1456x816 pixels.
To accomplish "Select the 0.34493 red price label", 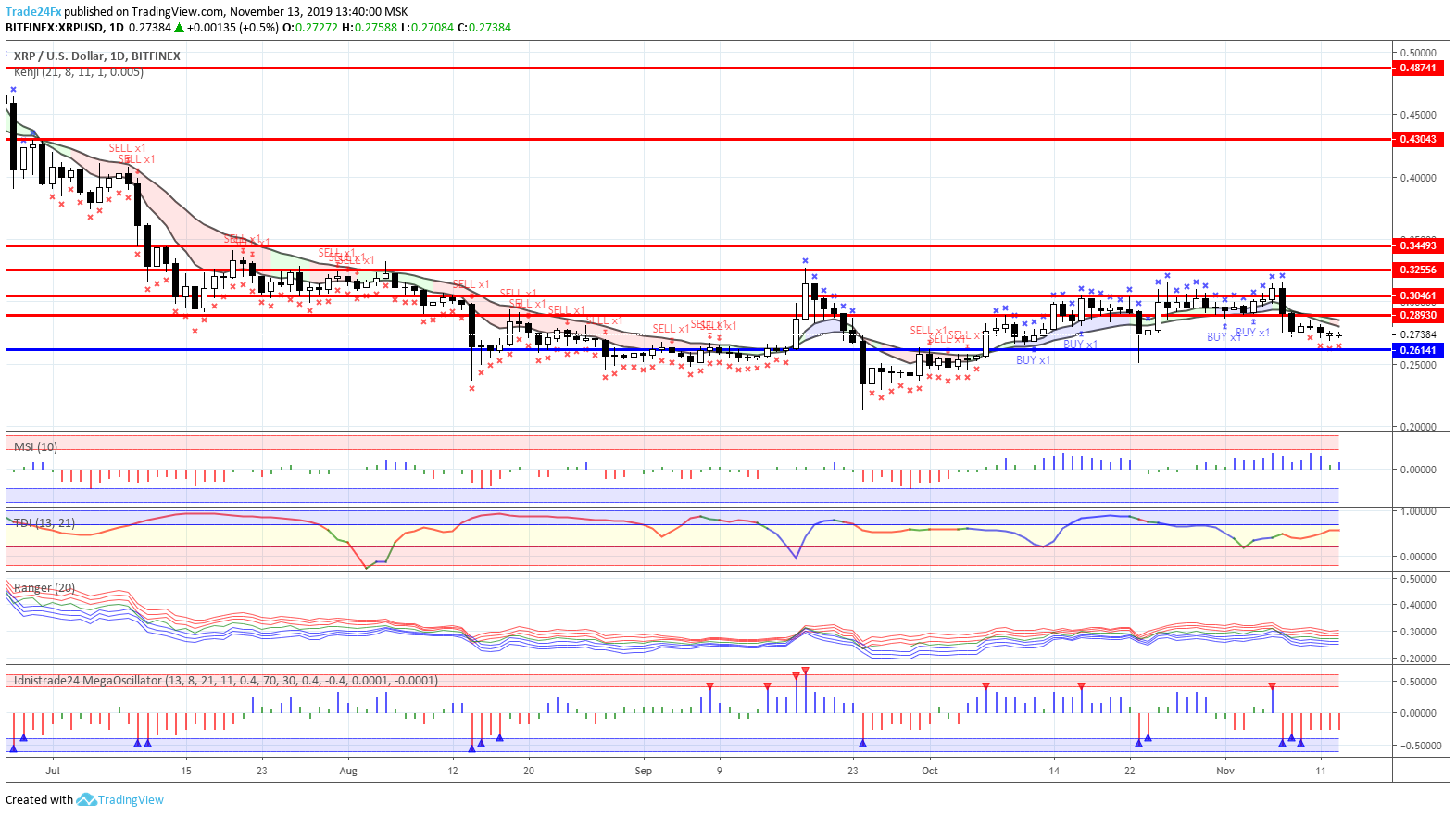I will coord(1418,246).
